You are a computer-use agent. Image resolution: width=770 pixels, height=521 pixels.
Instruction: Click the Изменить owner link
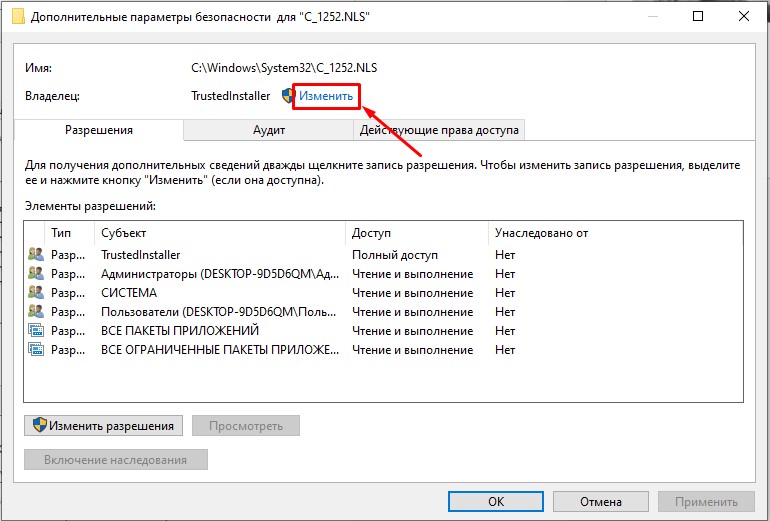coord(326,96)
